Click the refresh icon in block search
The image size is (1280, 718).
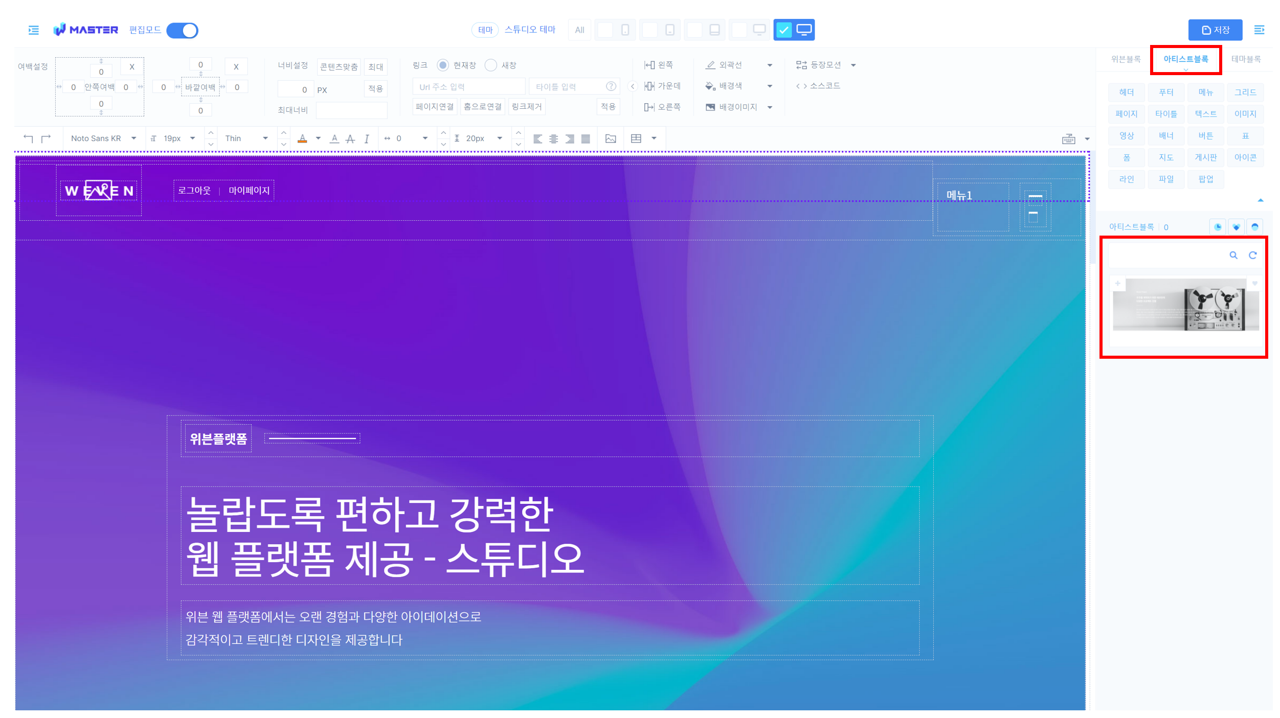1252,255
